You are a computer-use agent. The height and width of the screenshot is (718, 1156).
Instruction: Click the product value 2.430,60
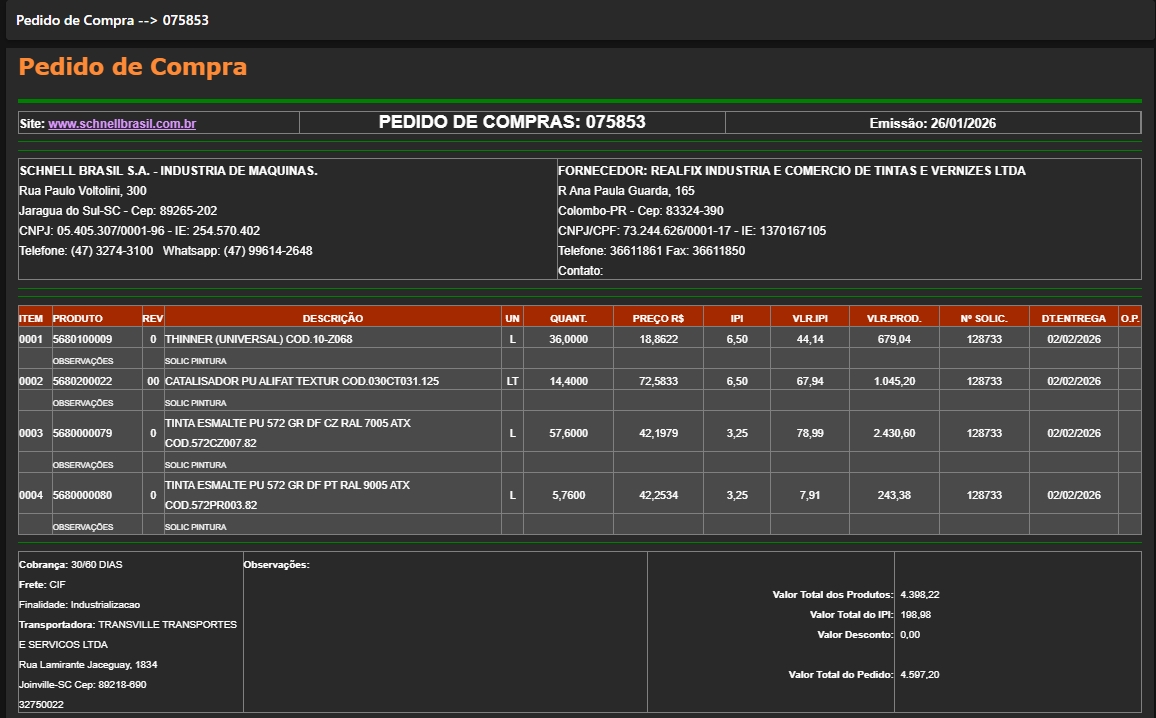pyautogui.click(x=893, y=433)
